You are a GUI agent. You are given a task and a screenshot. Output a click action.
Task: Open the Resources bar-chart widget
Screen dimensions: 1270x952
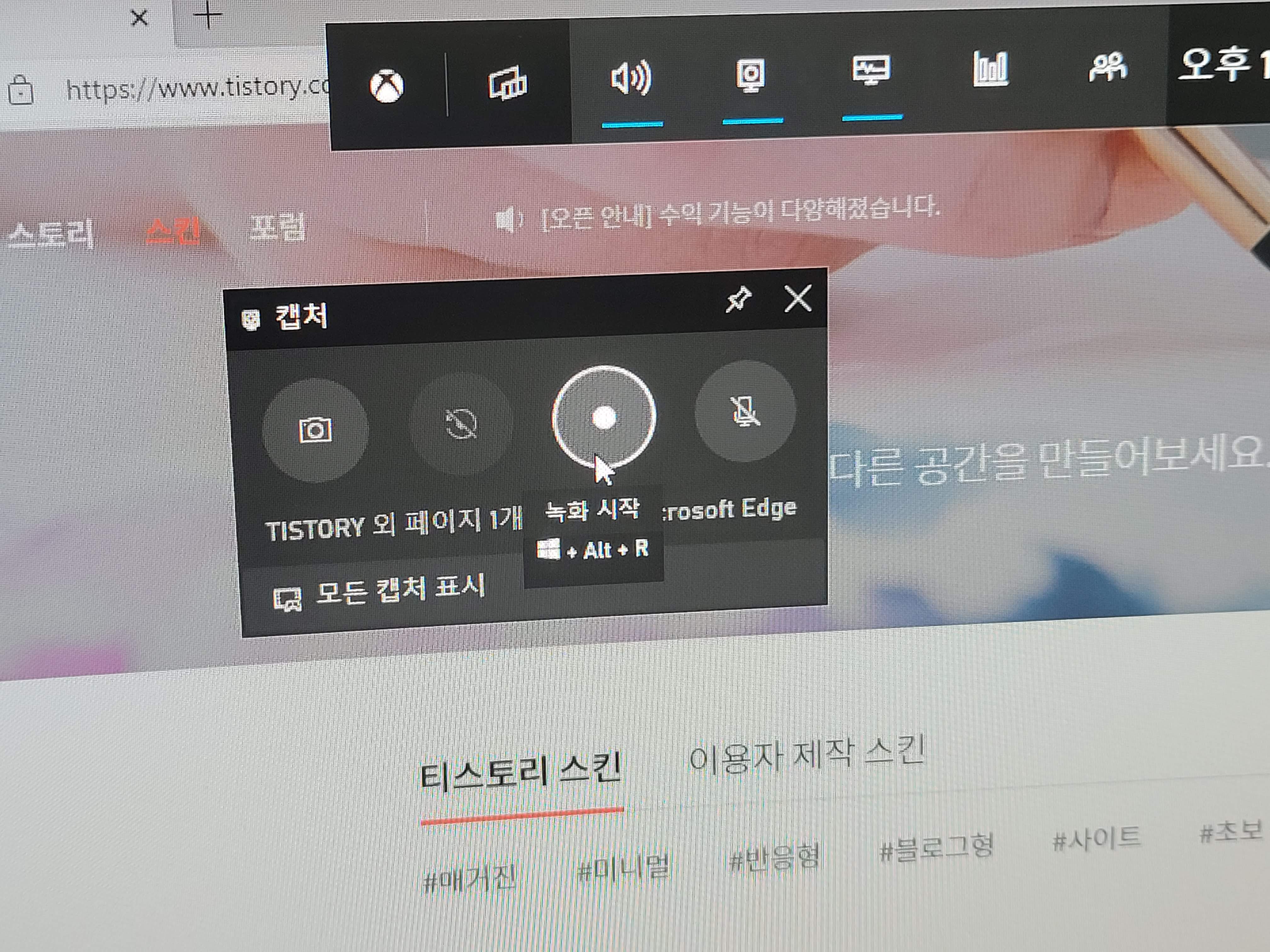990,68
